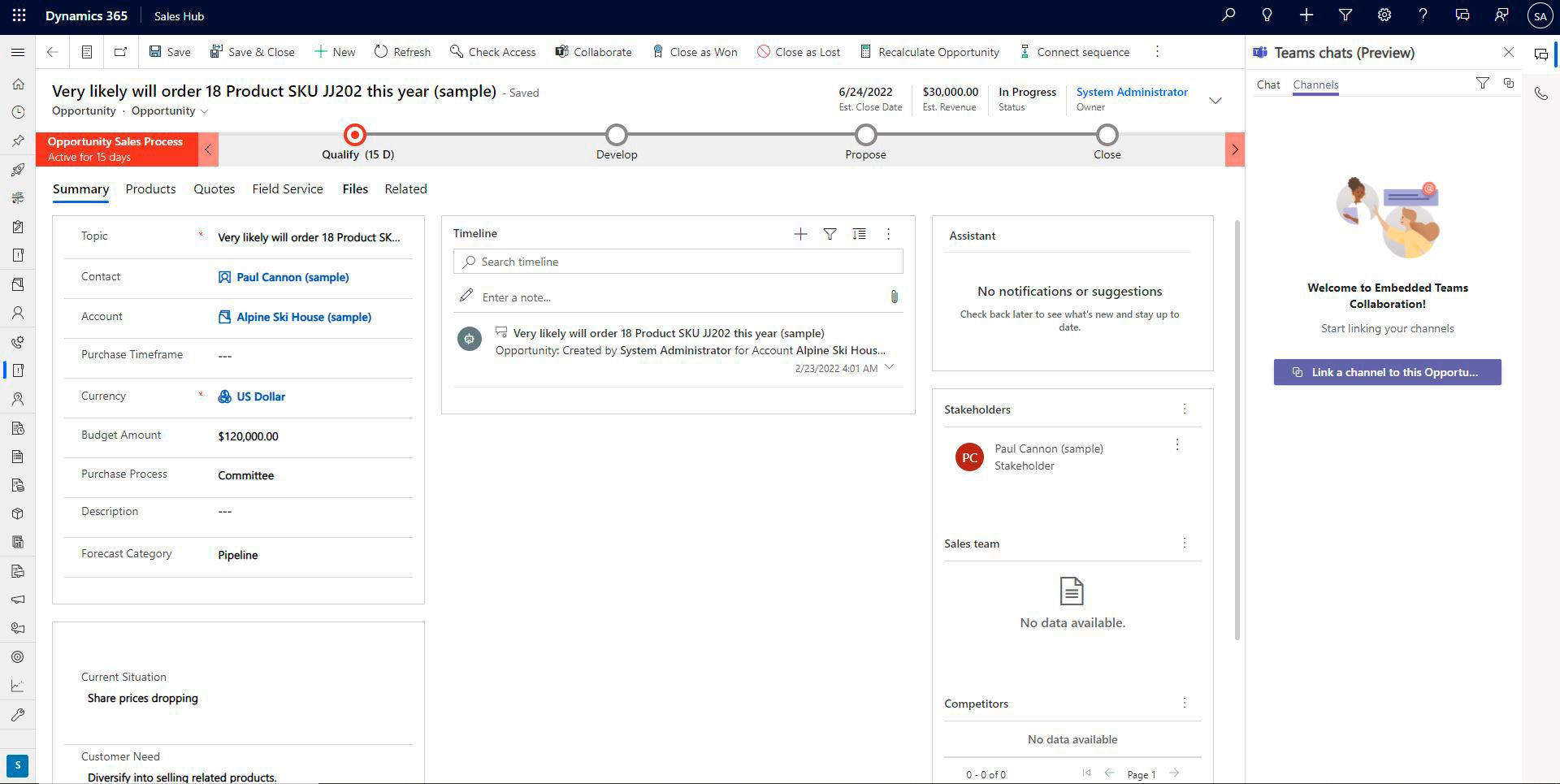The height and width of the screenshot is (784, 1560).
Task: Filter the Timeline records
Action: [x=830, y=234]
